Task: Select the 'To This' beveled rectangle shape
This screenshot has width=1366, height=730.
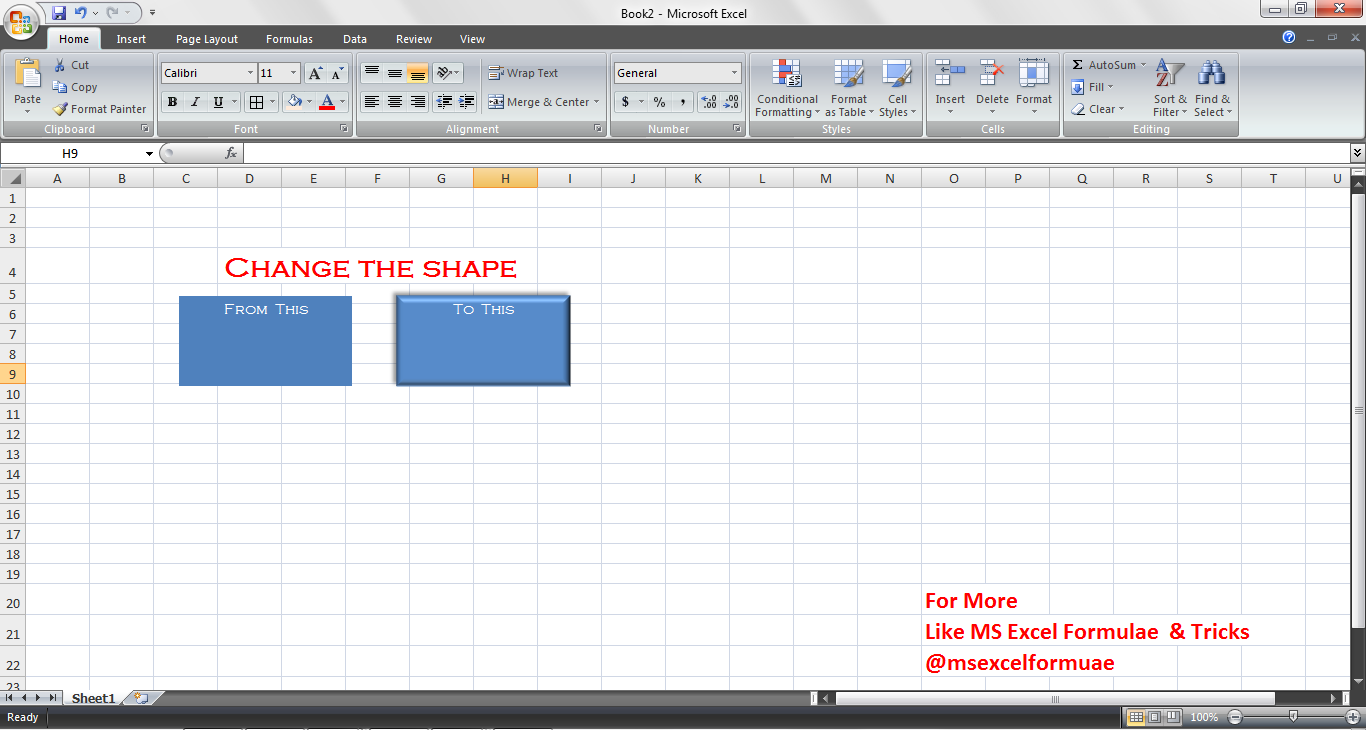Action: click(483, 340)
